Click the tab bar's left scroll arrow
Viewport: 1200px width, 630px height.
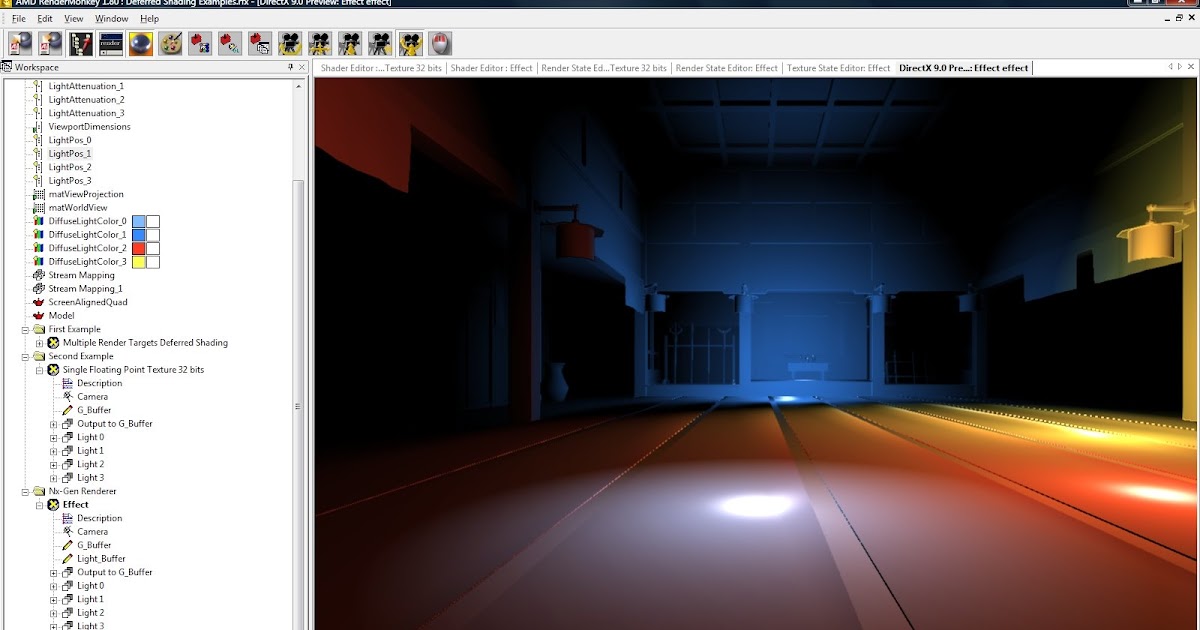(x=1170, y=67)
